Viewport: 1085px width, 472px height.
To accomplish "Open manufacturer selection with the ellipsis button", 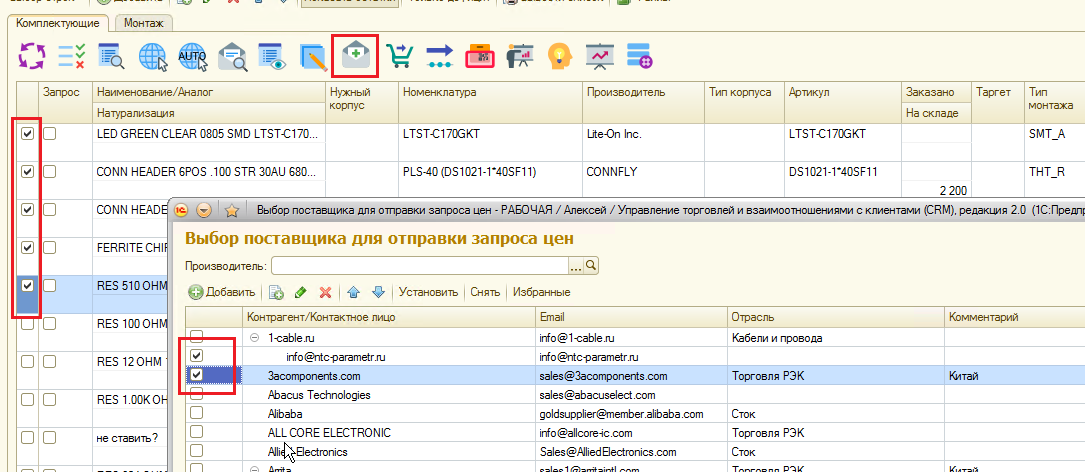I will tap(575, 265).
